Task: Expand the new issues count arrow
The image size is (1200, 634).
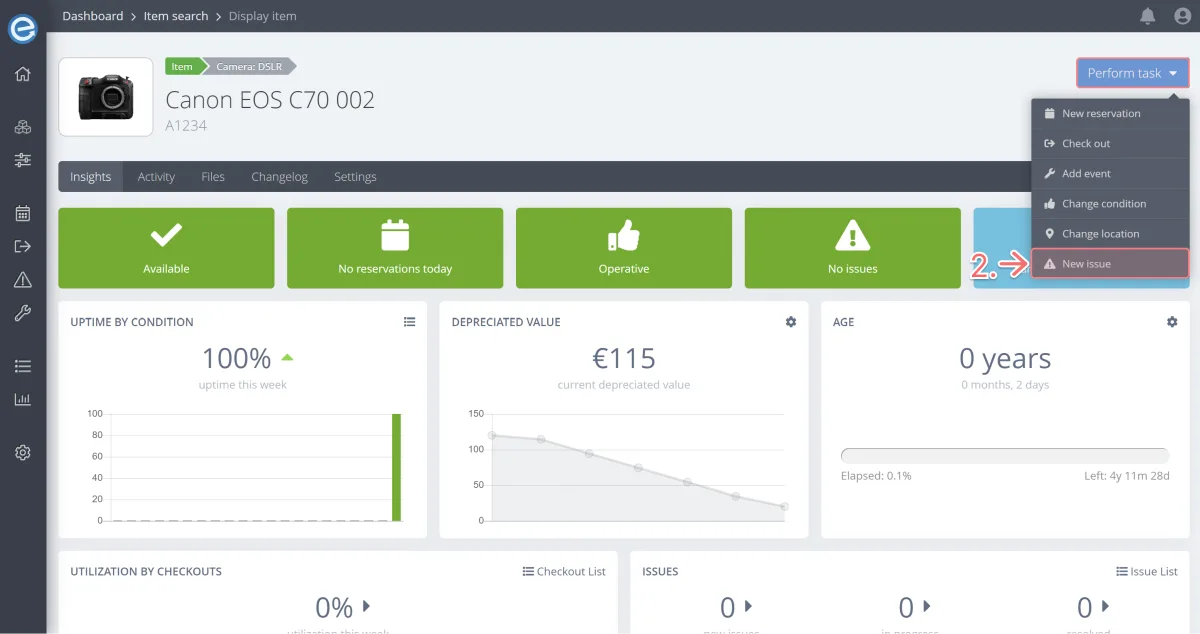Action: click(749, 606)
